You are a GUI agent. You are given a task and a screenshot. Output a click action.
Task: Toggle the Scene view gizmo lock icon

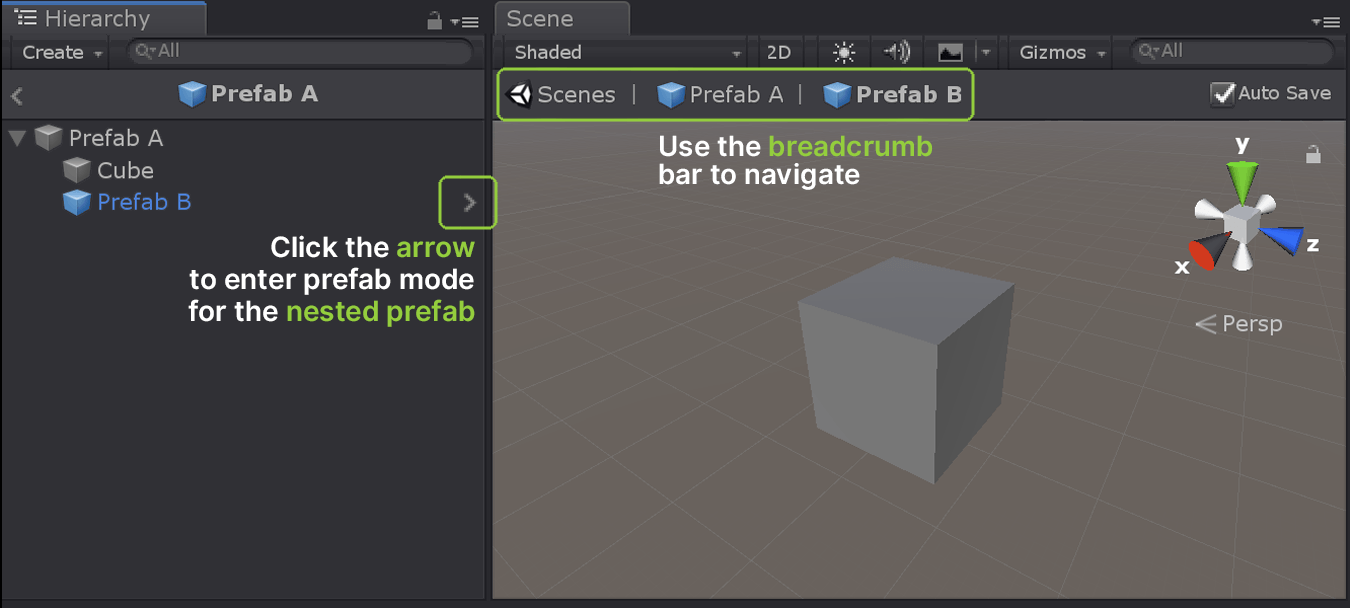[x=1313, y=154]
